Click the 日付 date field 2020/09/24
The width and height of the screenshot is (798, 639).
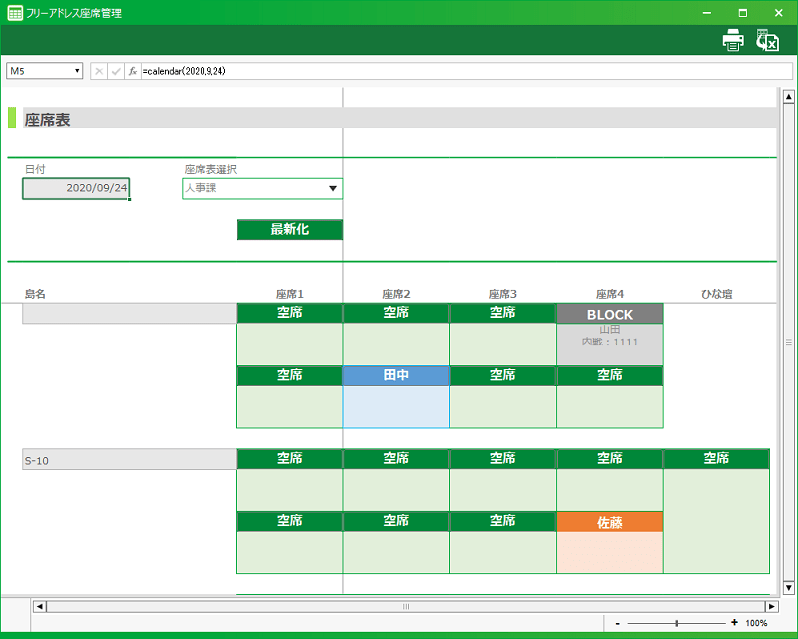pos(76,188)
